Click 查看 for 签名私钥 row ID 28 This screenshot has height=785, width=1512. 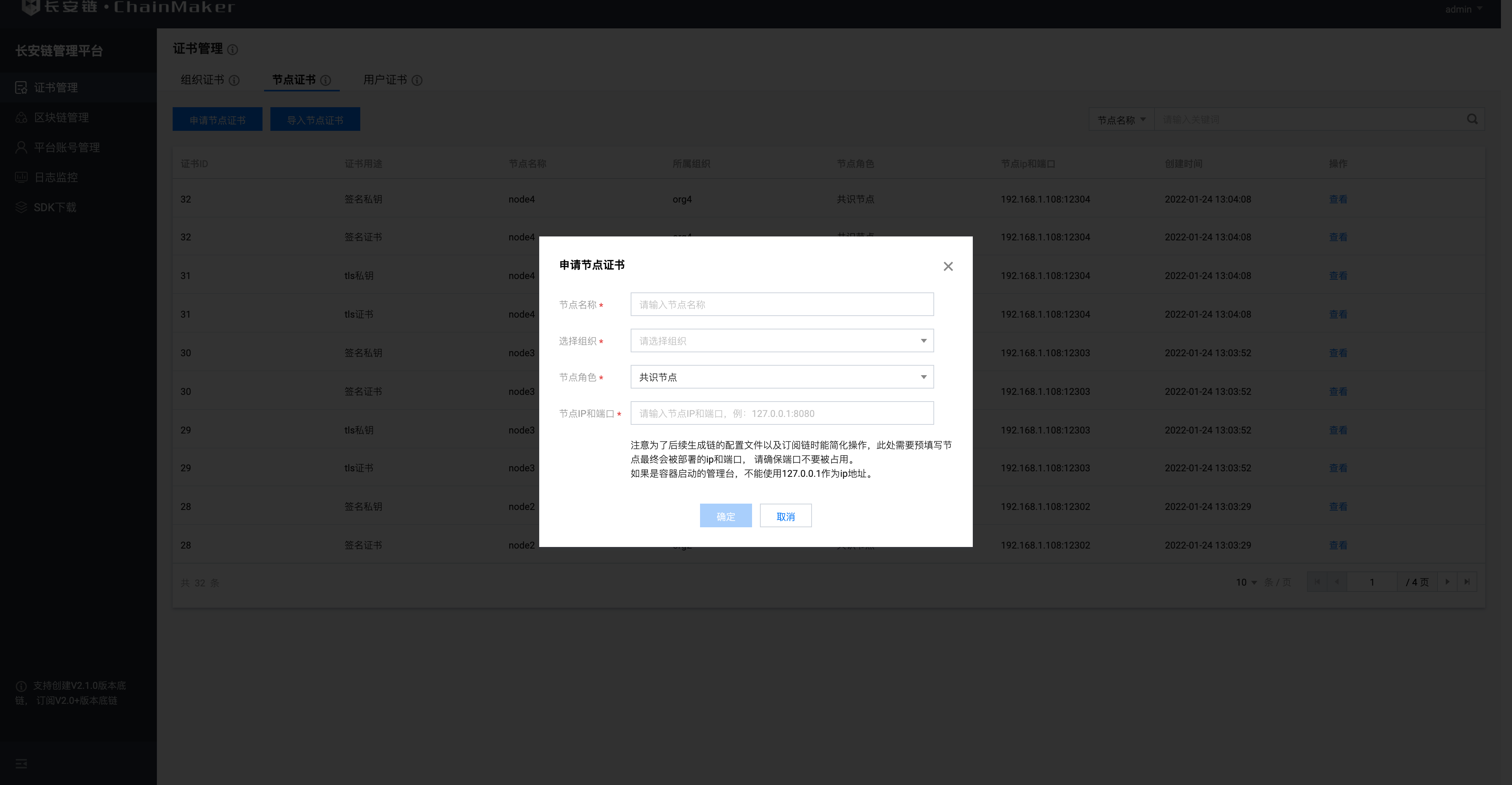coord(1338,506)
